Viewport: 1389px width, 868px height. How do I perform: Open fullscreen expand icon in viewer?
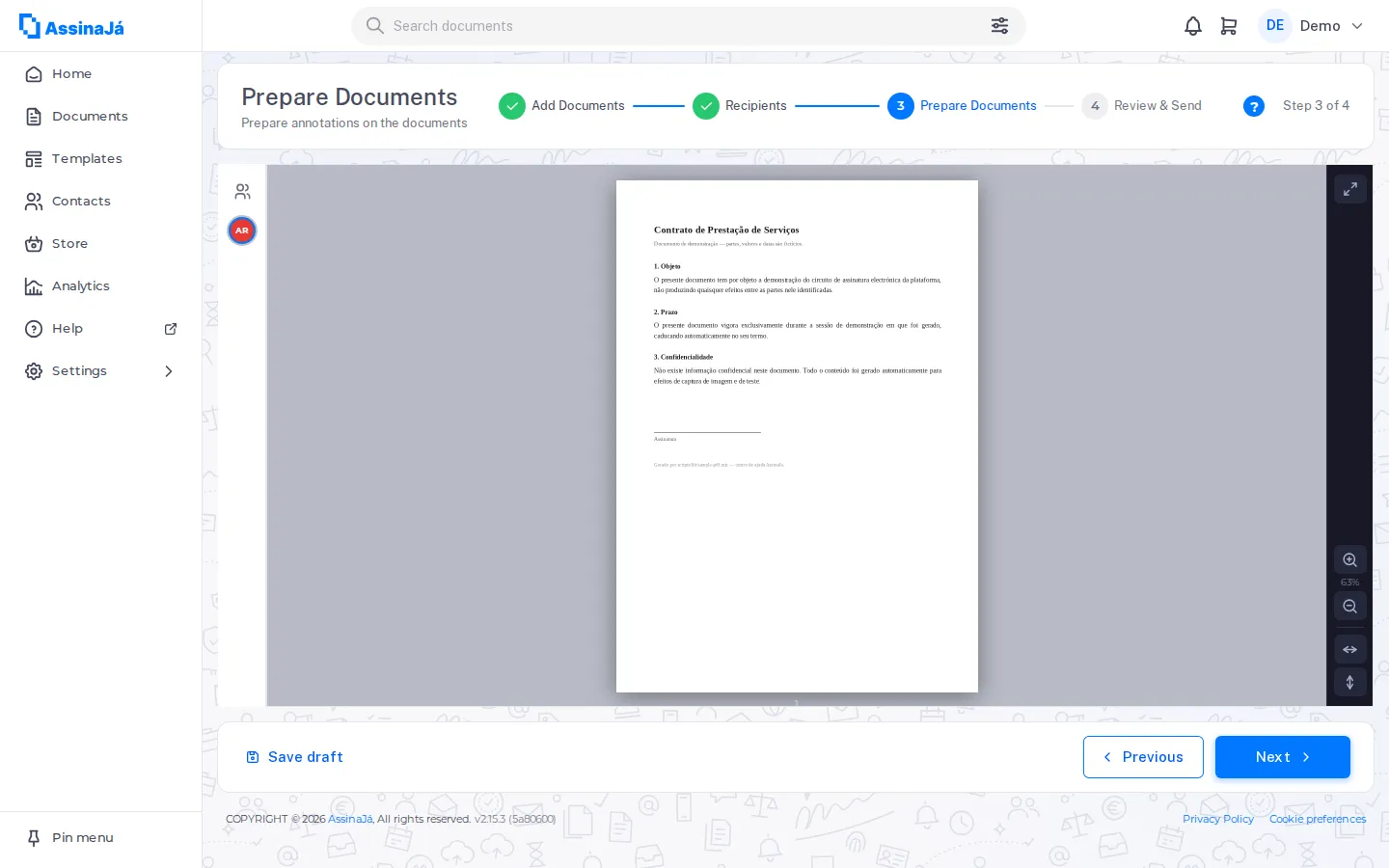click(1349, 189)
